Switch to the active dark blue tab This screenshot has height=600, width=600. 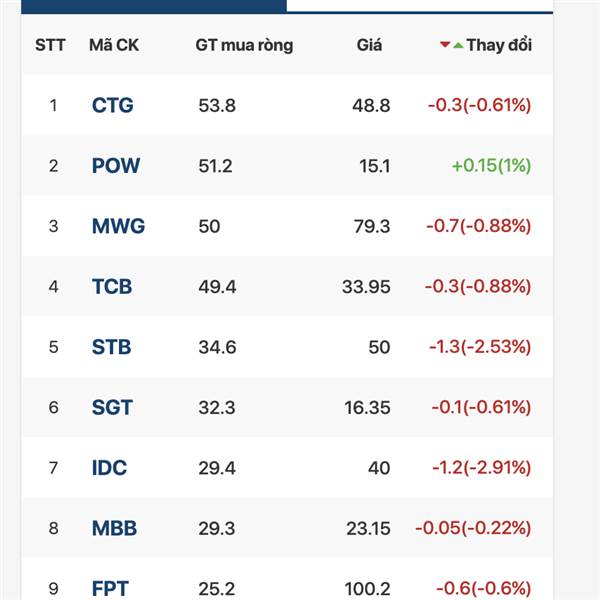(153, 5)
